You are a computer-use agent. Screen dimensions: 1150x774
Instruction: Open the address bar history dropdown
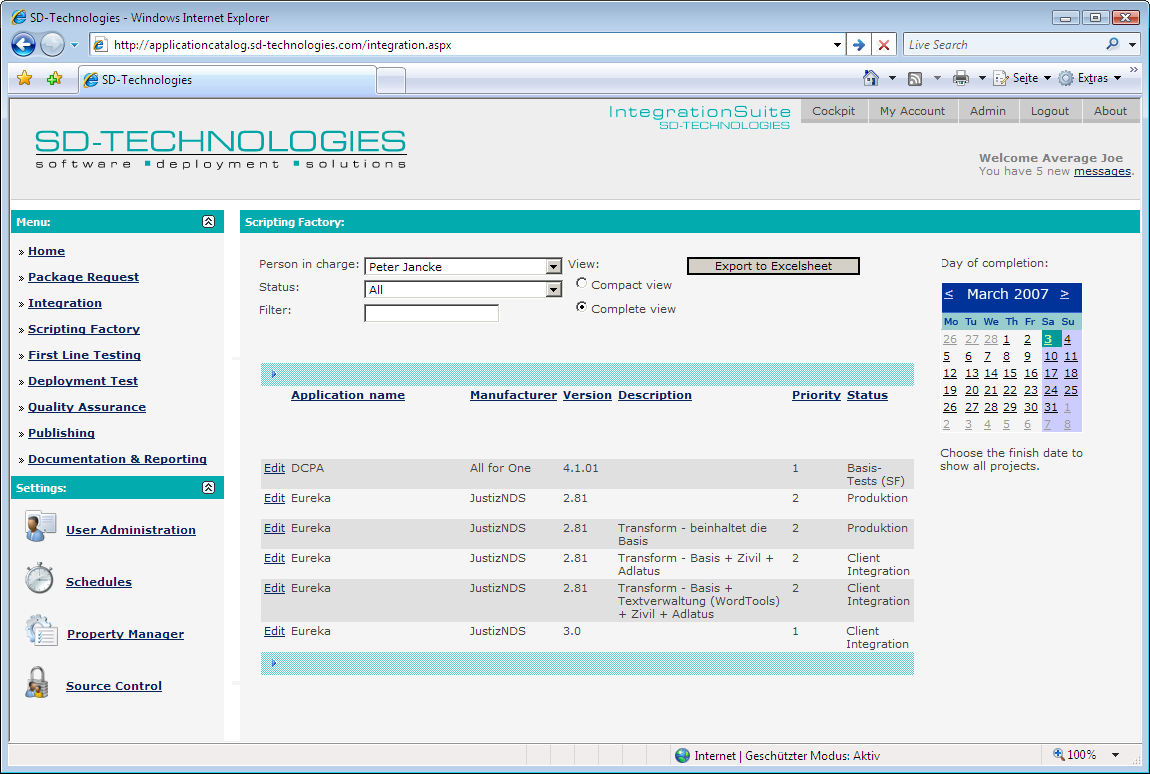837,45
